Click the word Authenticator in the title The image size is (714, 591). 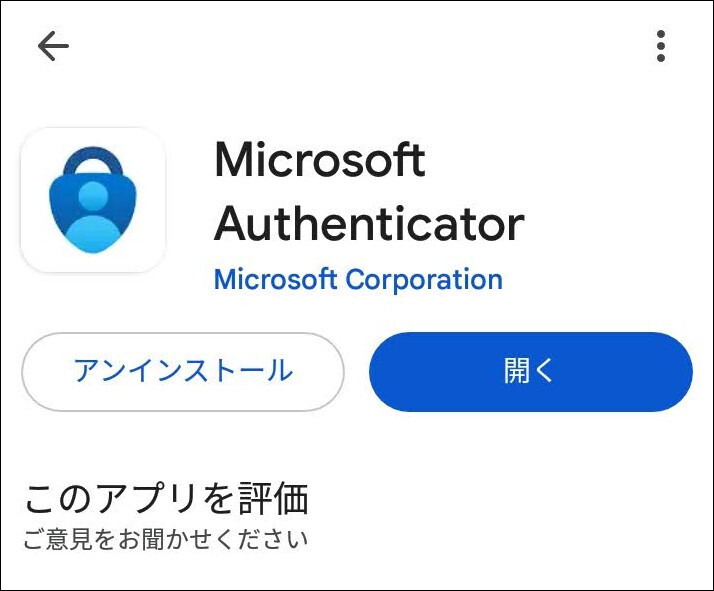(369, 224)
